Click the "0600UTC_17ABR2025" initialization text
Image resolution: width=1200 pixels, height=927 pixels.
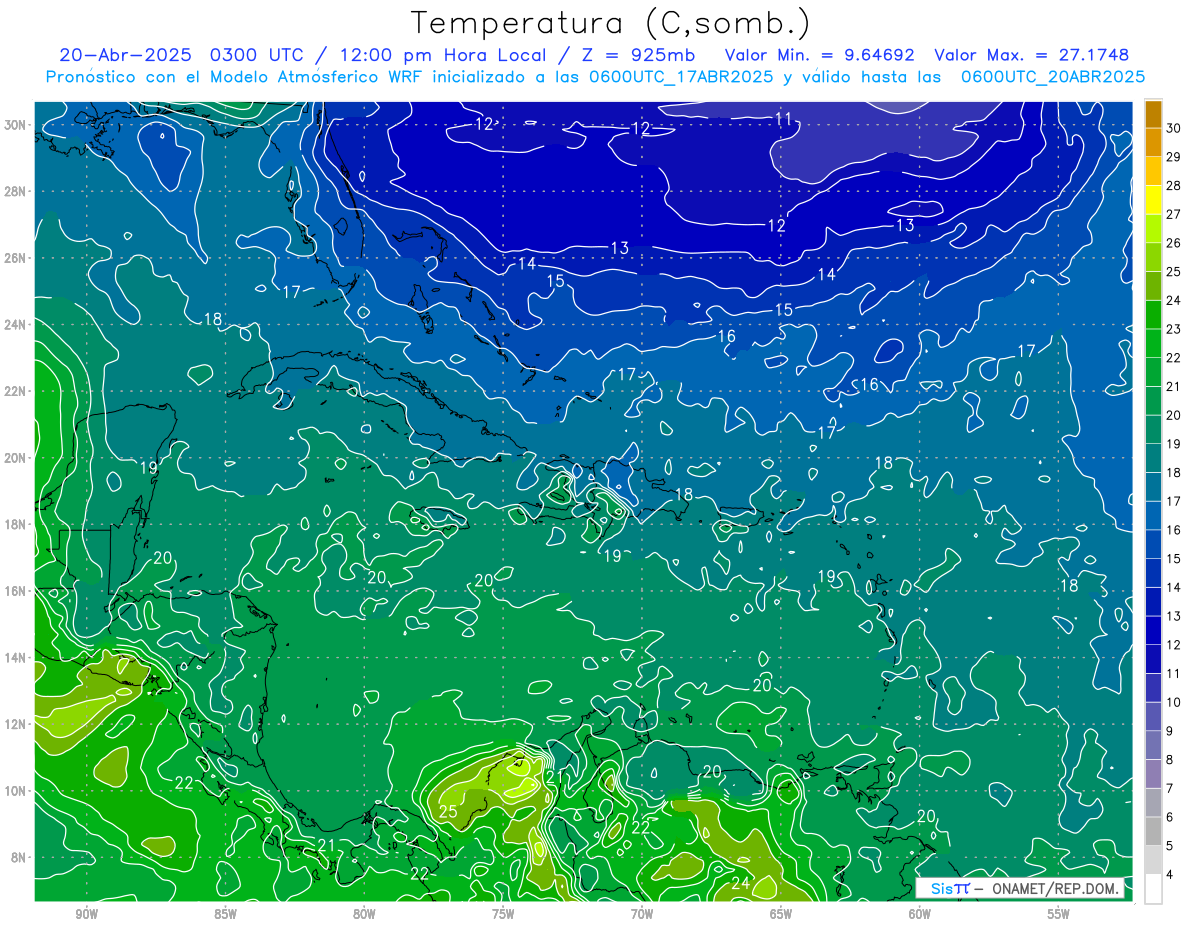click(x=679, y=76)
